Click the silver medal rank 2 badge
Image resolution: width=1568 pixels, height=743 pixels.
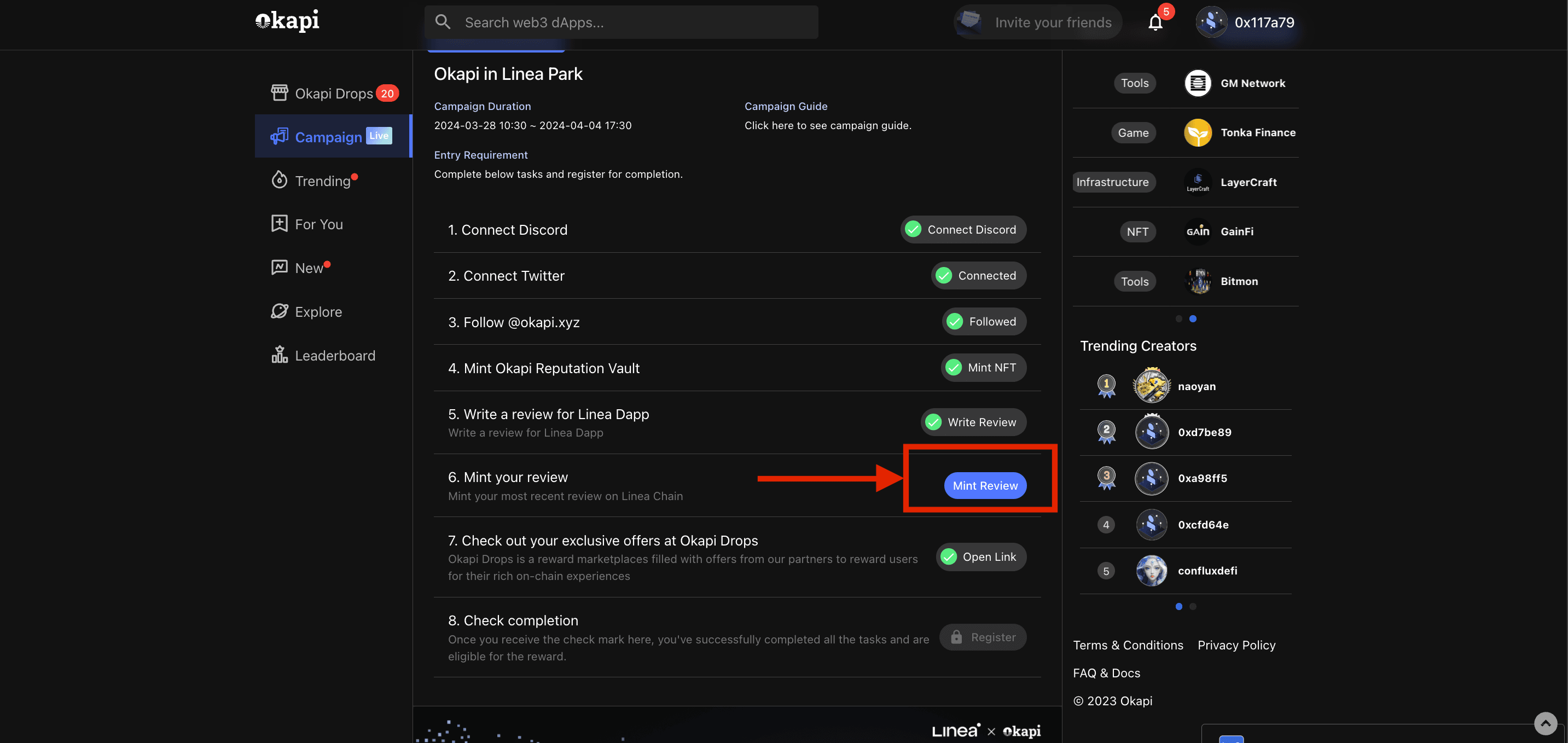tap(1106, 432)
